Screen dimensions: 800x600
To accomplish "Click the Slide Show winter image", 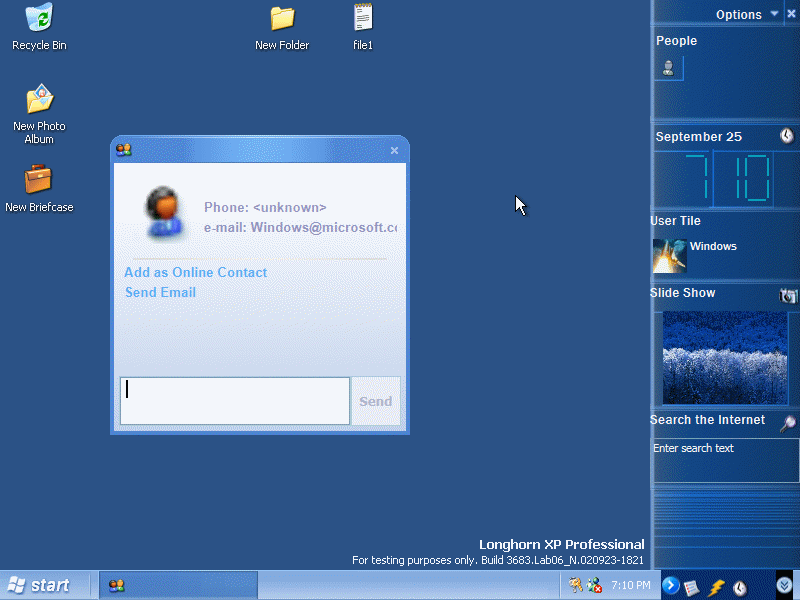I will (724, 358).
